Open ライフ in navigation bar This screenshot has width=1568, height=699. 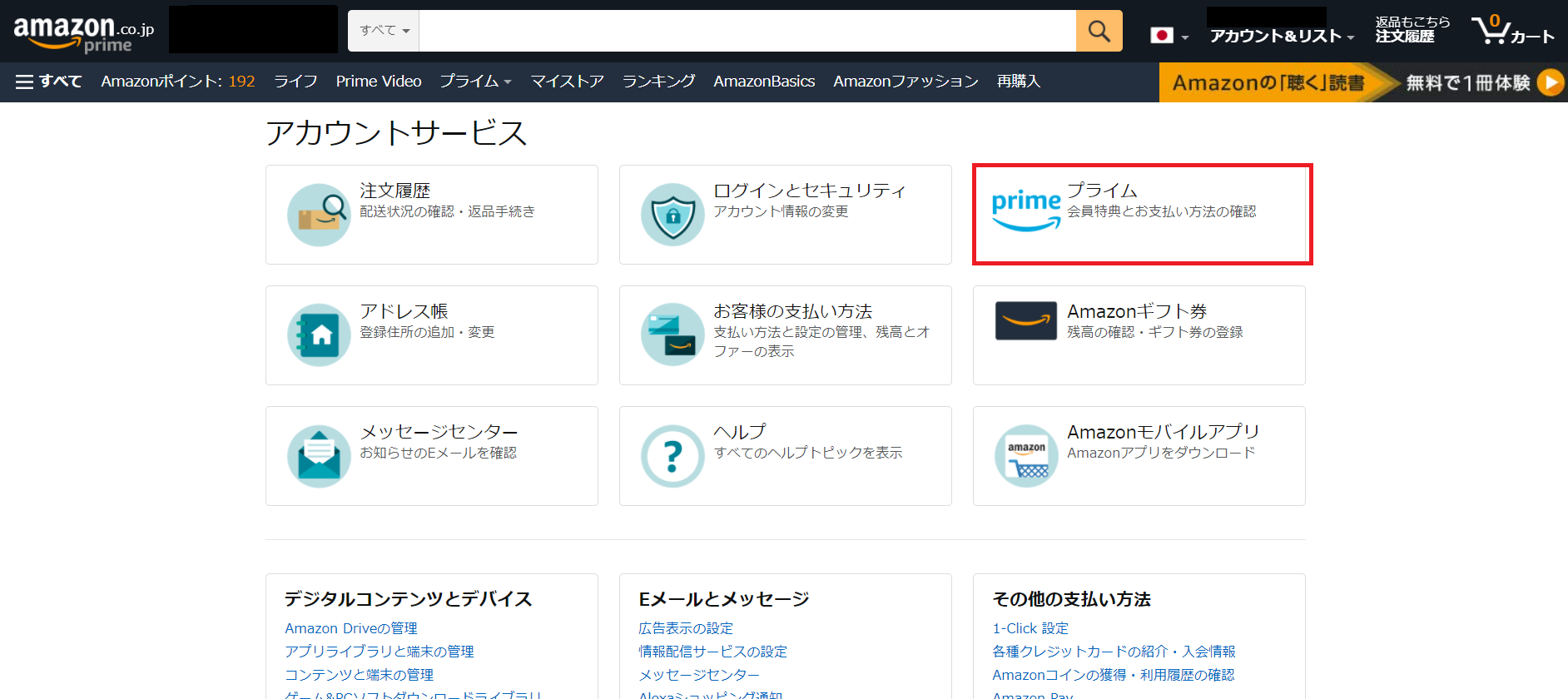[x=295, y=82]
